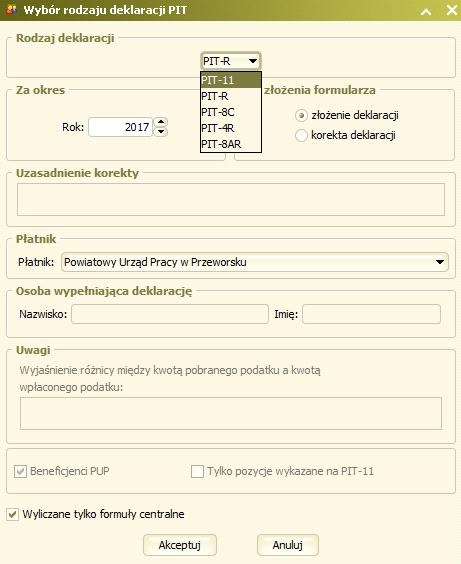Click the Uwagi explanation text area
461x564 pixels.
[x=231, y=413]
